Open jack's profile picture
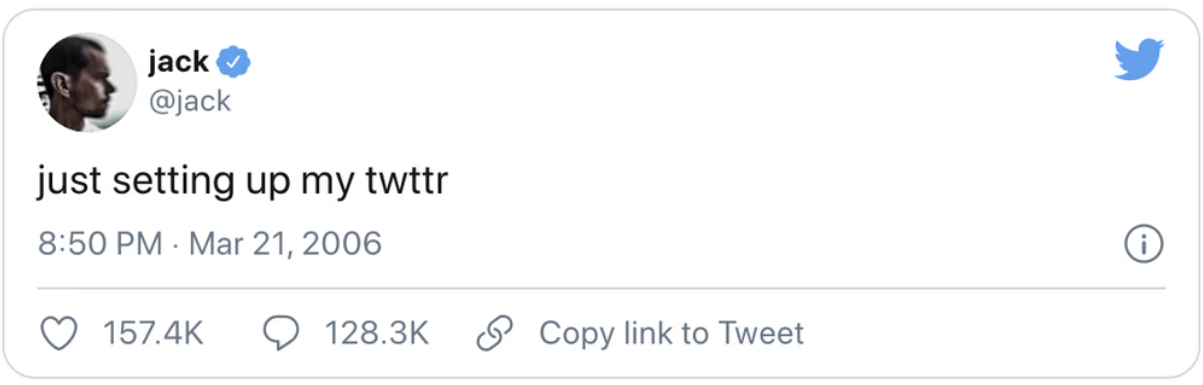Image resolution: width=1203 pixels, height=385 pixels. tap(87, 82)
